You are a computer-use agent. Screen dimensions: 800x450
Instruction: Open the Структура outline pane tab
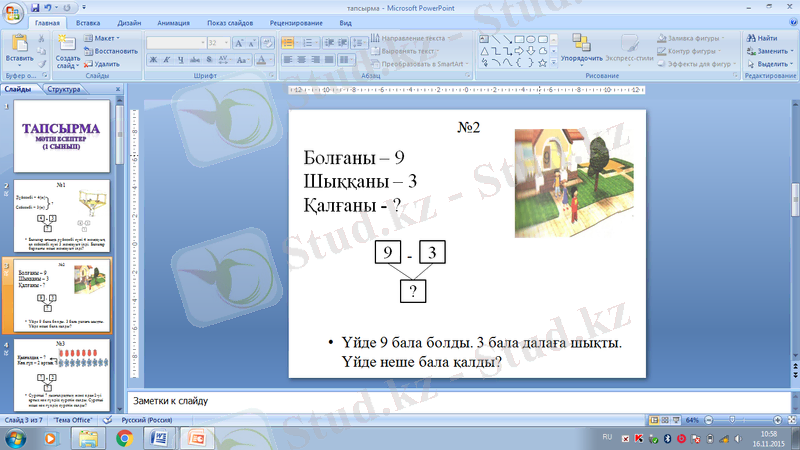point(63,90)
